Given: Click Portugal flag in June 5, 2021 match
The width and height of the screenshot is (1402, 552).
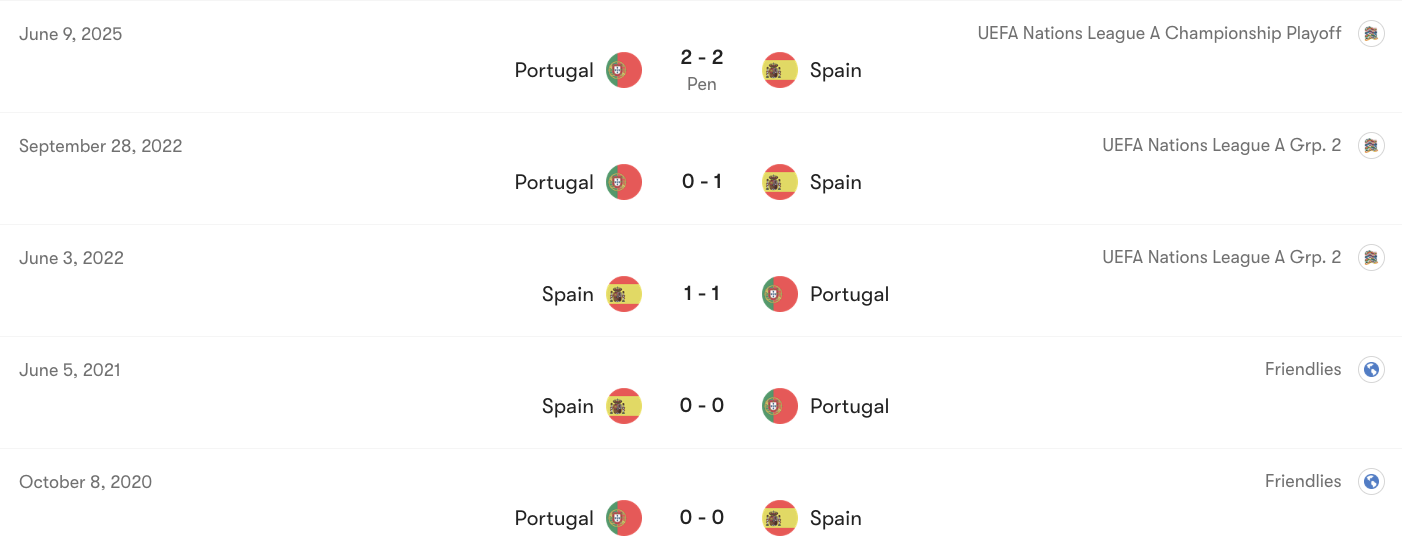Looking at the screenshot, I should 780,406.
